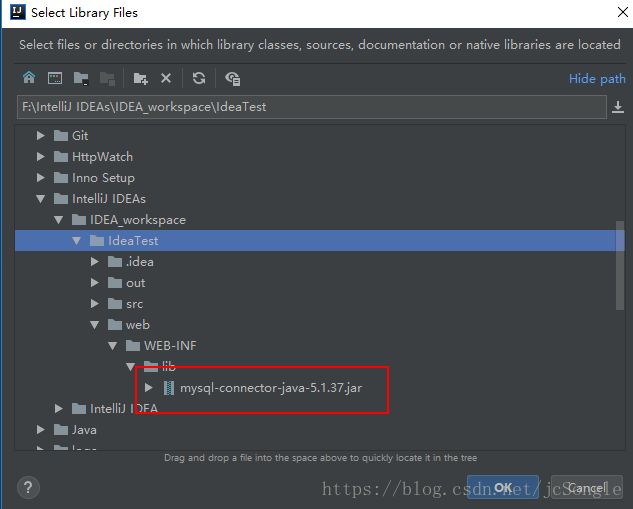Open help with the question mark icon

coord(28,488)
